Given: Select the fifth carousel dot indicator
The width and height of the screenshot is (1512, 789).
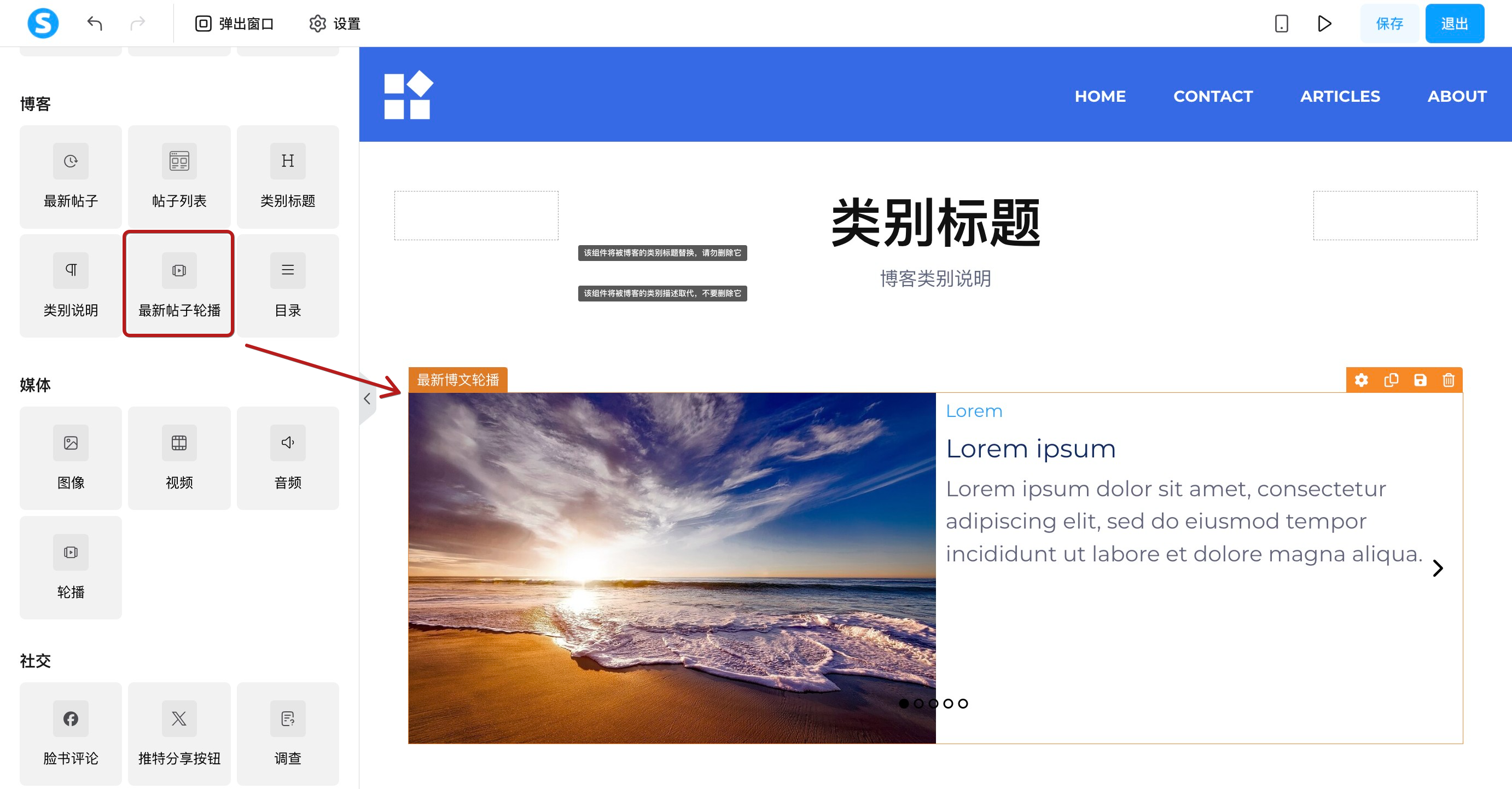Looking at the screenshot, I should (x=963, y=703).
